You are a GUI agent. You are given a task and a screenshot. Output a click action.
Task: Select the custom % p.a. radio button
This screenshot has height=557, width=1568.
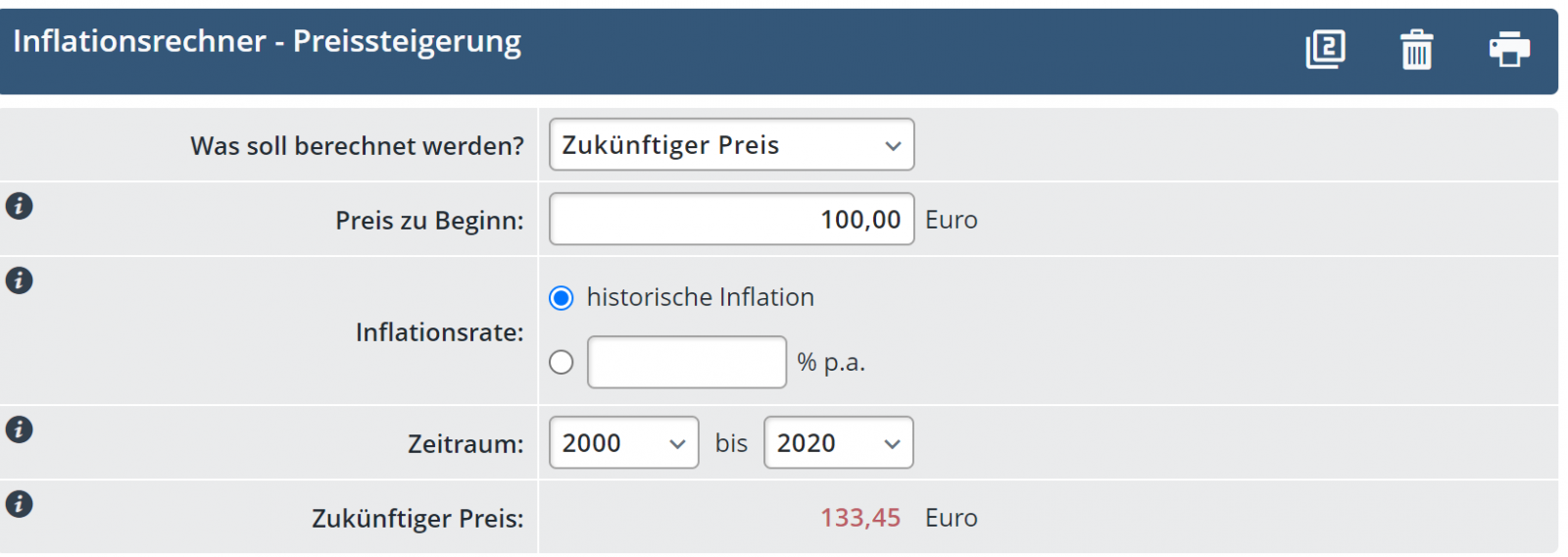coord(562,363)
